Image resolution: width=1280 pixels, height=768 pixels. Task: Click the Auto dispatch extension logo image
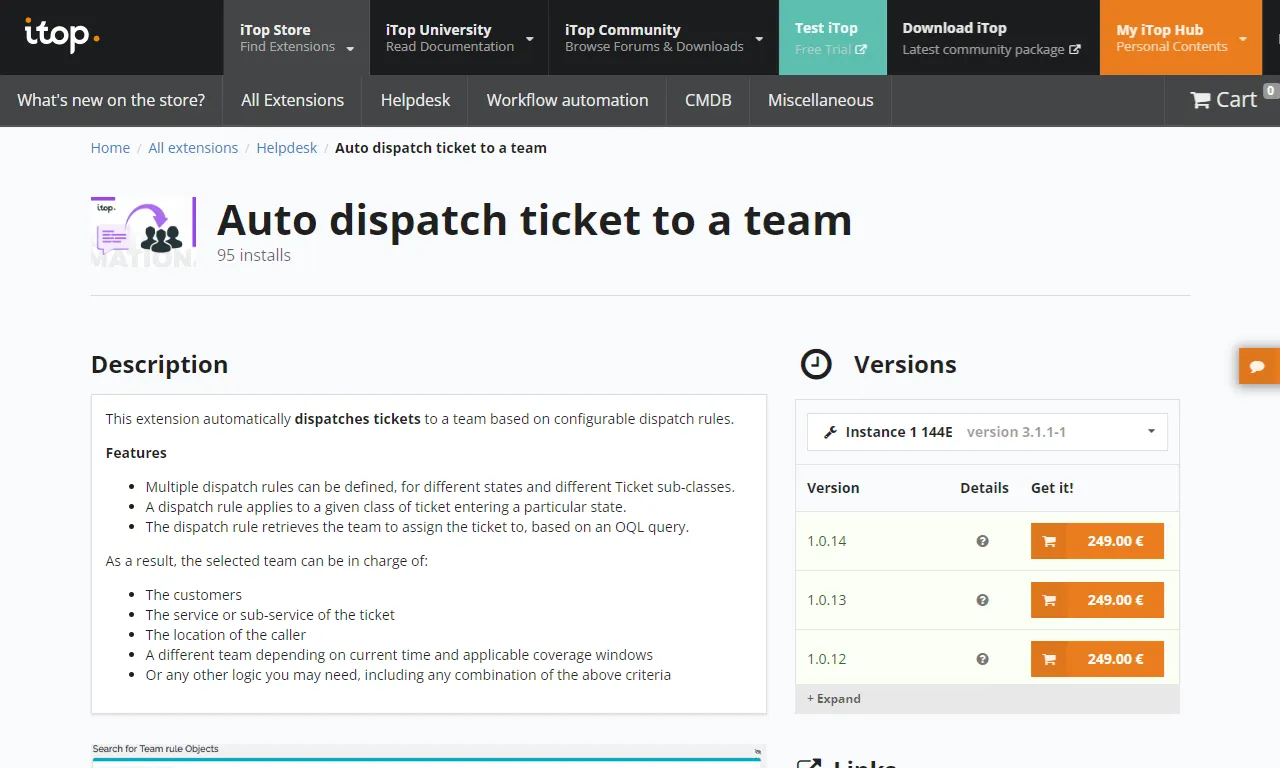click(143, 232)
